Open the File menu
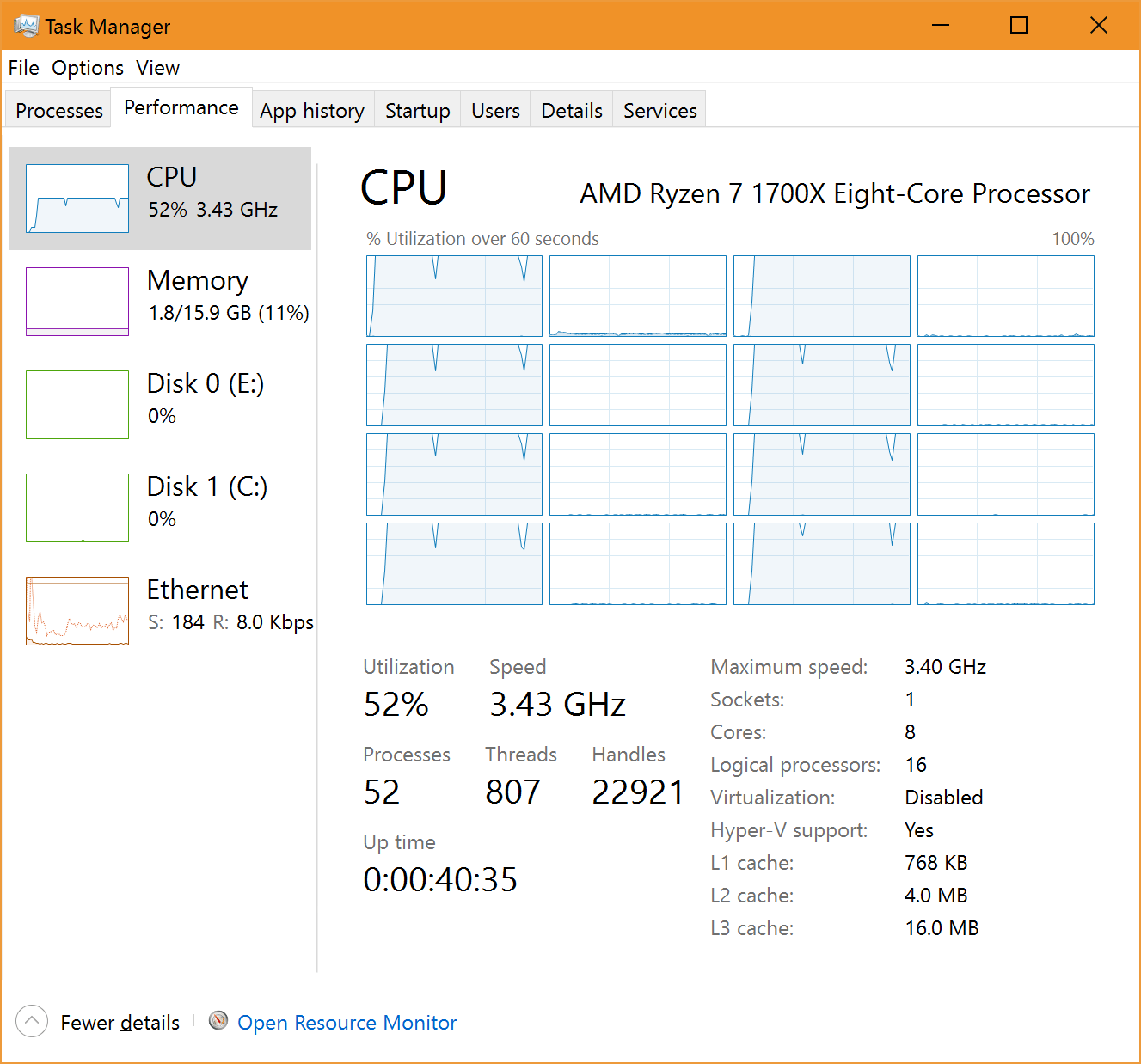 tap(24, 68)
